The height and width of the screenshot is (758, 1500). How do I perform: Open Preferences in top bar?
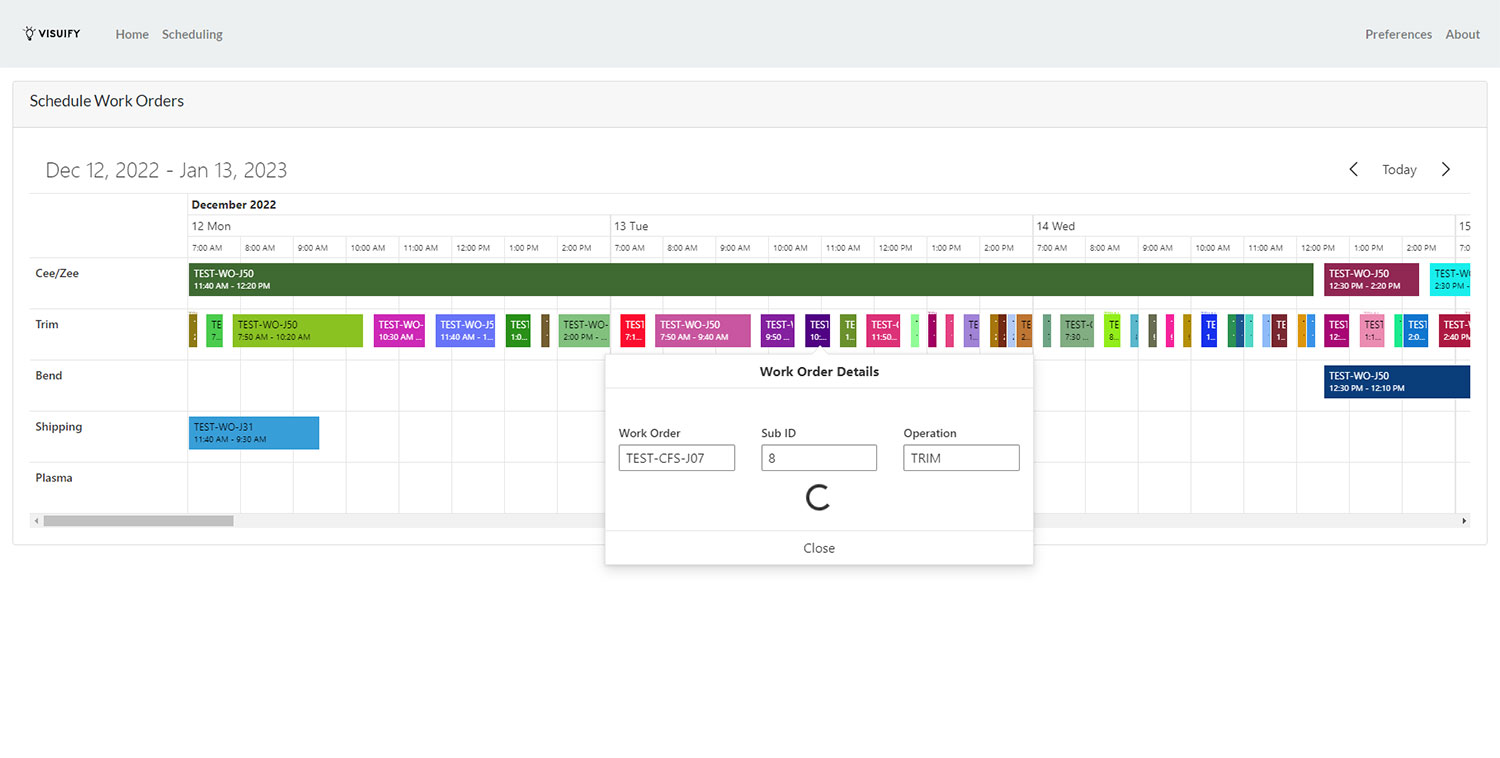(x=1398, y=34)
